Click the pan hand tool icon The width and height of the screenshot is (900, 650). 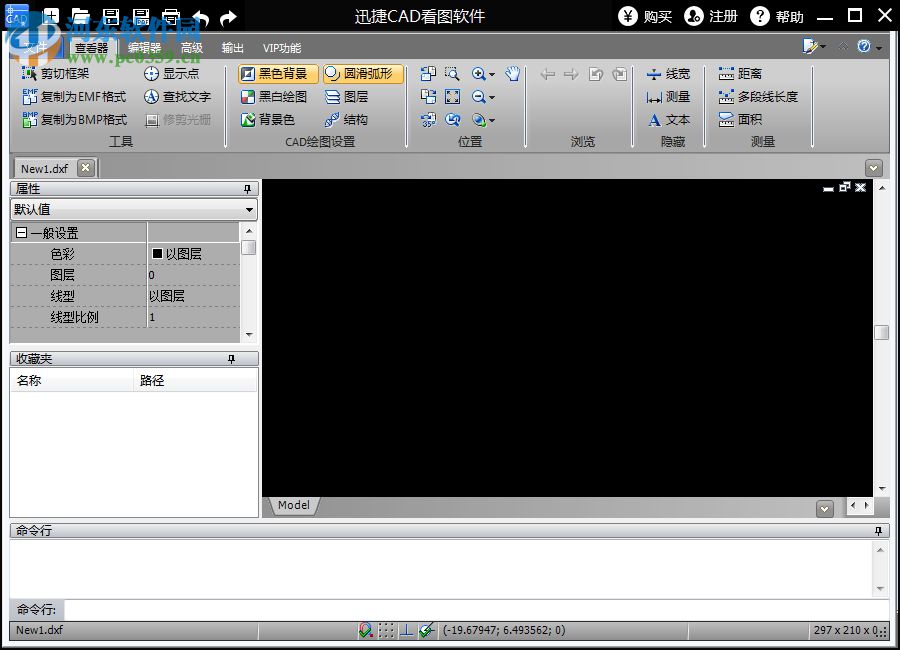point(513,74)
